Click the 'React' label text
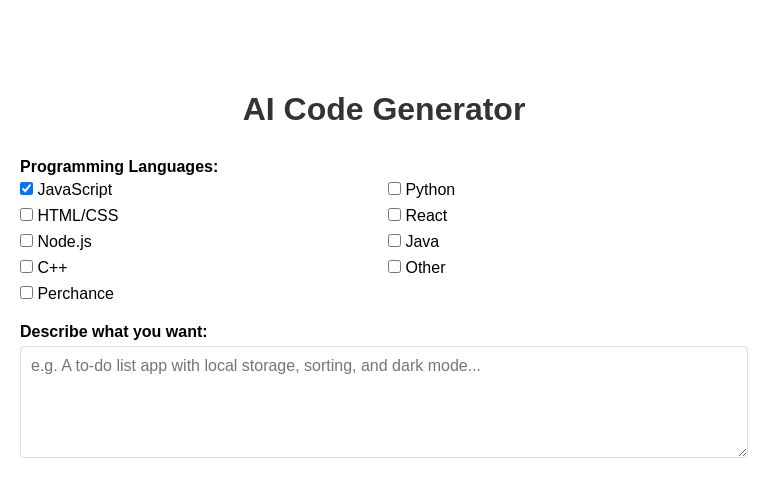The image size is (768, 480). click(x=426, y=216)
